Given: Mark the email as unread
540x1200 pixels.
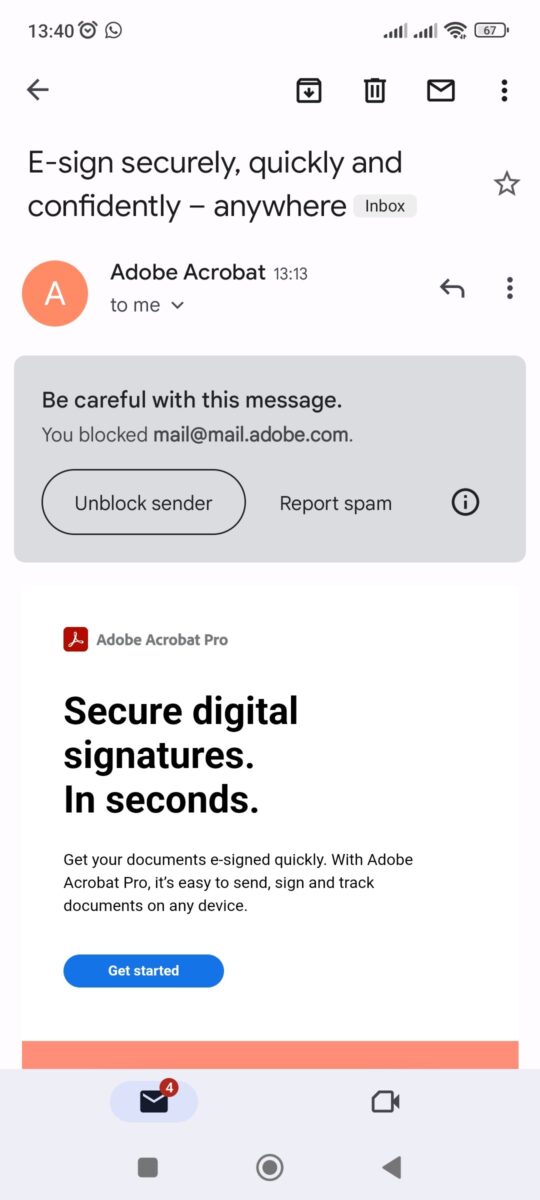Looking at the screenshot, I should click(x=441, y=90).
